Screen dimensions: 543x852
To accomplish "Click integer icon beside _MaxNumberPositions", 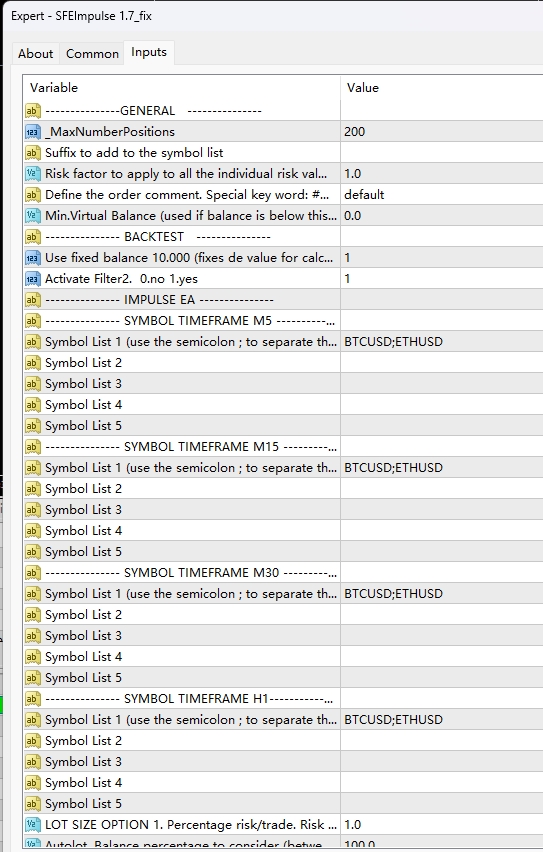I will coord(33,132).
